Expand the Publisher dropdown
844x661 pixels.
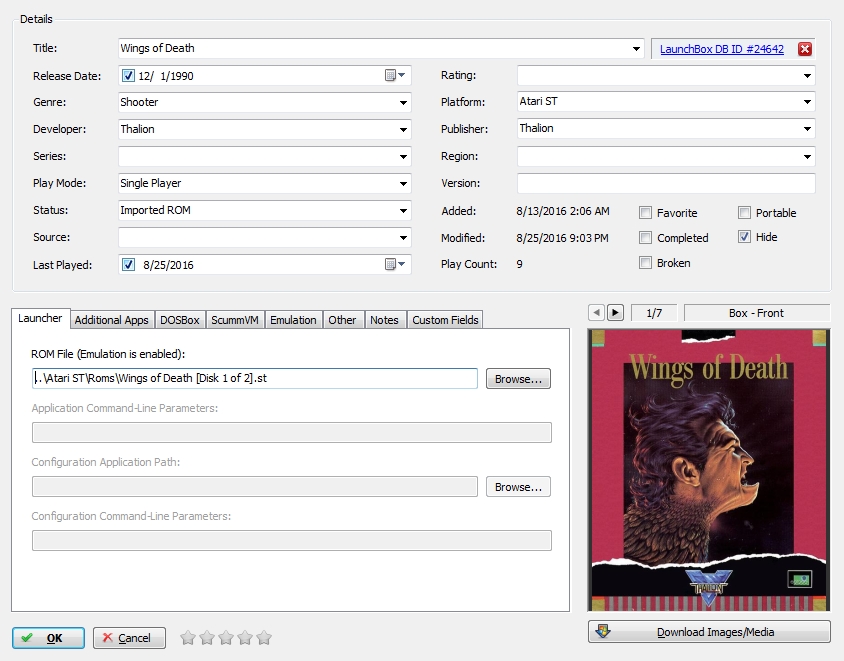[x=807, y=129]
